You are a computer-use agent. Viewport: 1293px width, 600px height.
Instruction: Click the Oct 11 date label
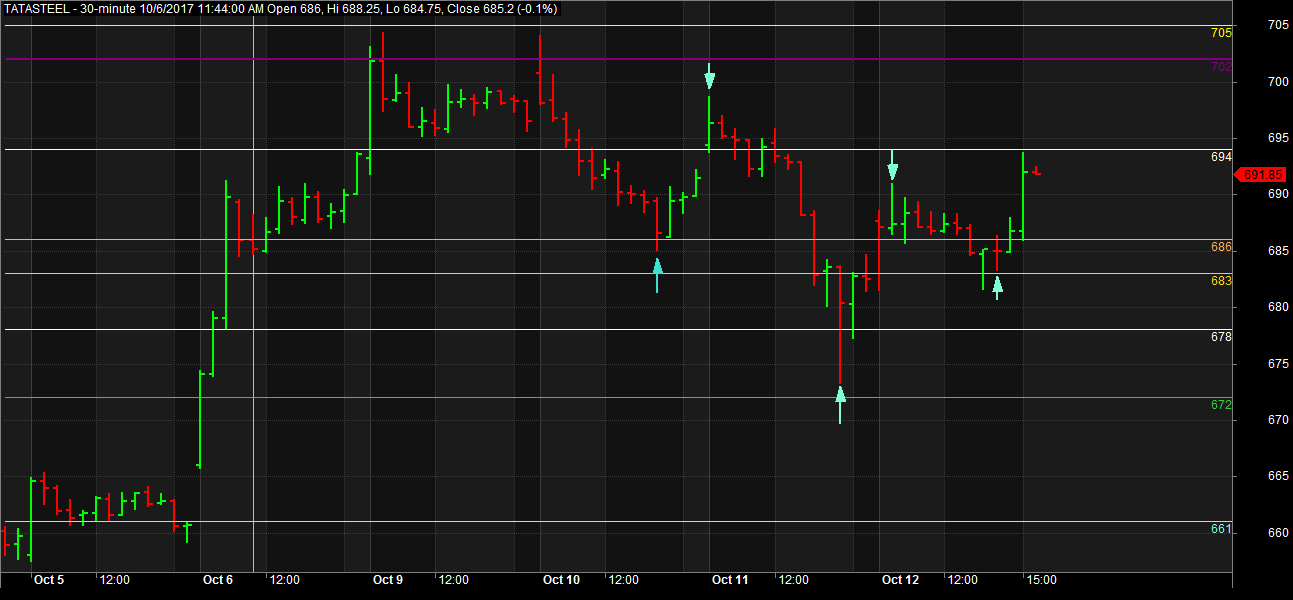pyautogui.click(x=730, y=580)
